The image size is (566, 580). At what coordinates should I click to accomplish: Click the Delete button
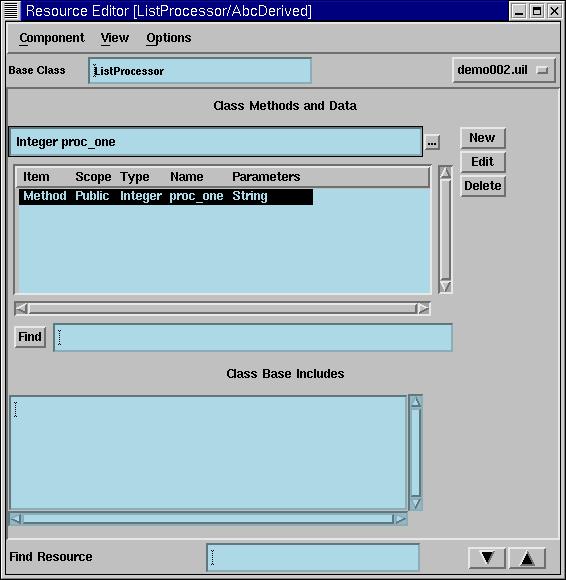(x=482, y=186)
